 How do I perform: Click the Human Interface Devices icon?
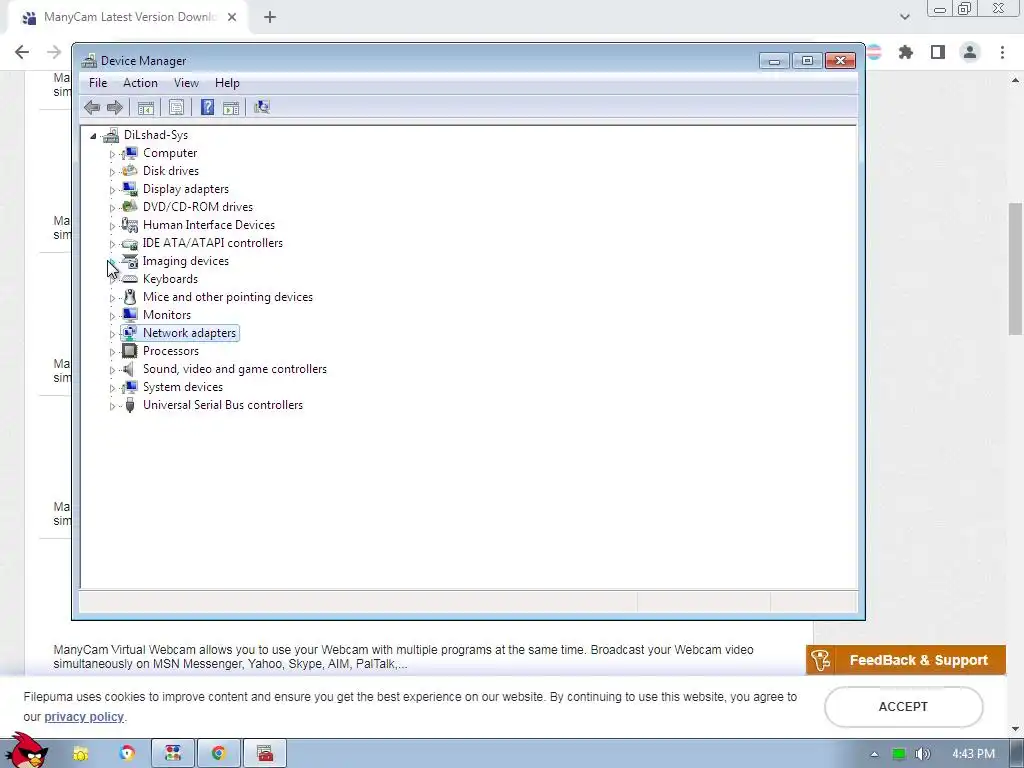point(129,225)
